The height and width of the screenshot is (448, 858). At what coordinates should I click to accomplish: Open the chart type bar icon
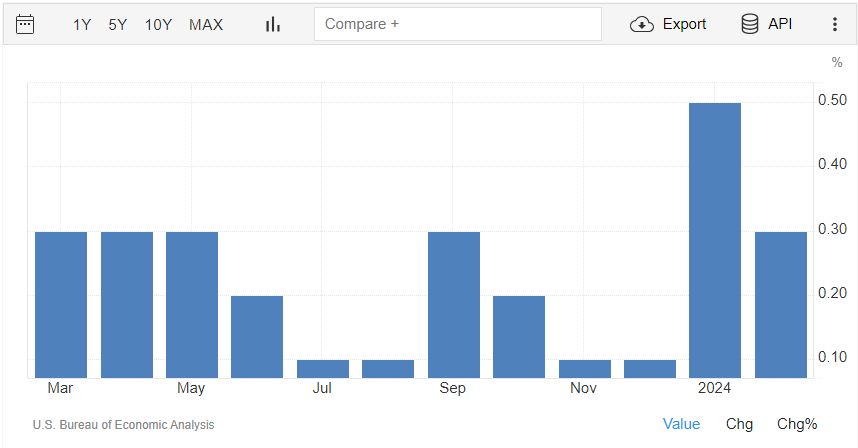272,24
